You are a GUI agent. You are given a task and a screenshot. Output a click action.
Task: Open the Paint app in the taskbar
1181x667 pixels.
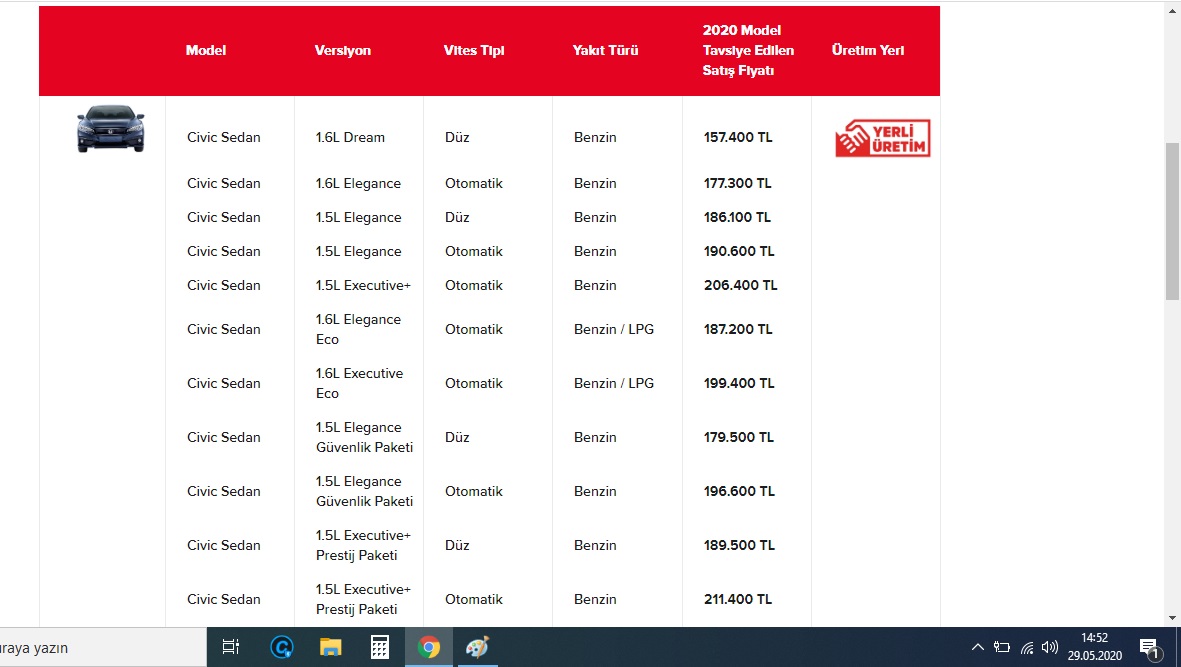pos(478,647)
